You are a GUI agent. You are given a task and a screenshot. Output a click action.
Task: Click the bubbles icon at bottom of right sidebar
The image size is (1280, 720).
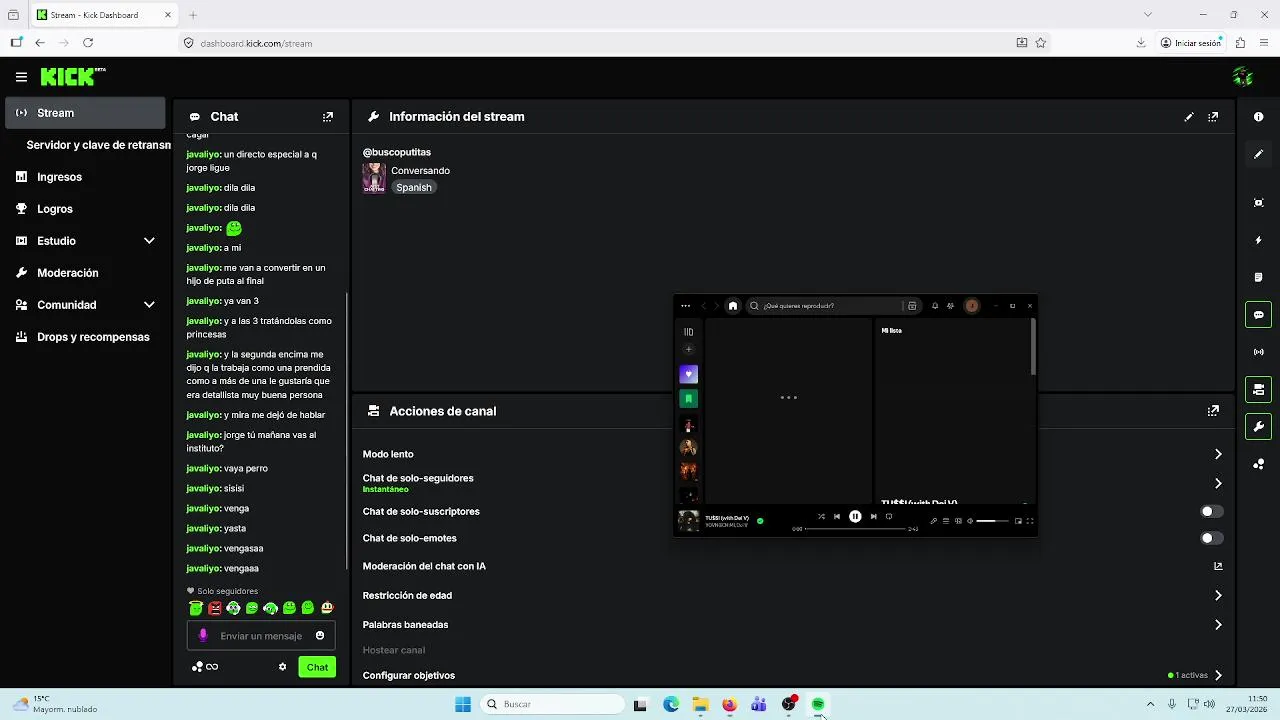click(x=1258, y=464)
